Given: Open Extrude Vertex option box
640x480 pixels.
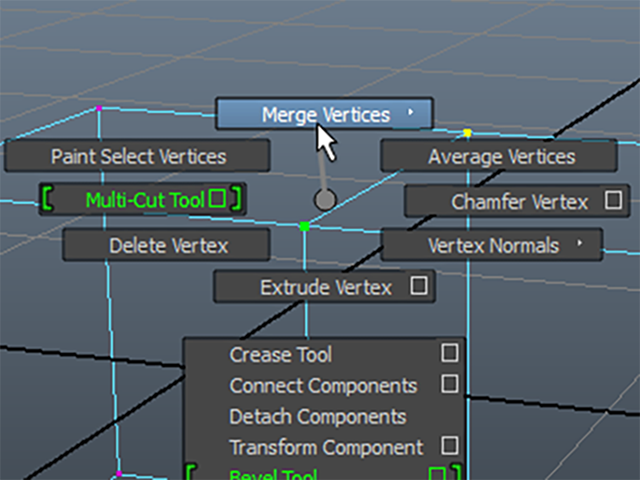Looking at the screenshot, I should (419, 286).
